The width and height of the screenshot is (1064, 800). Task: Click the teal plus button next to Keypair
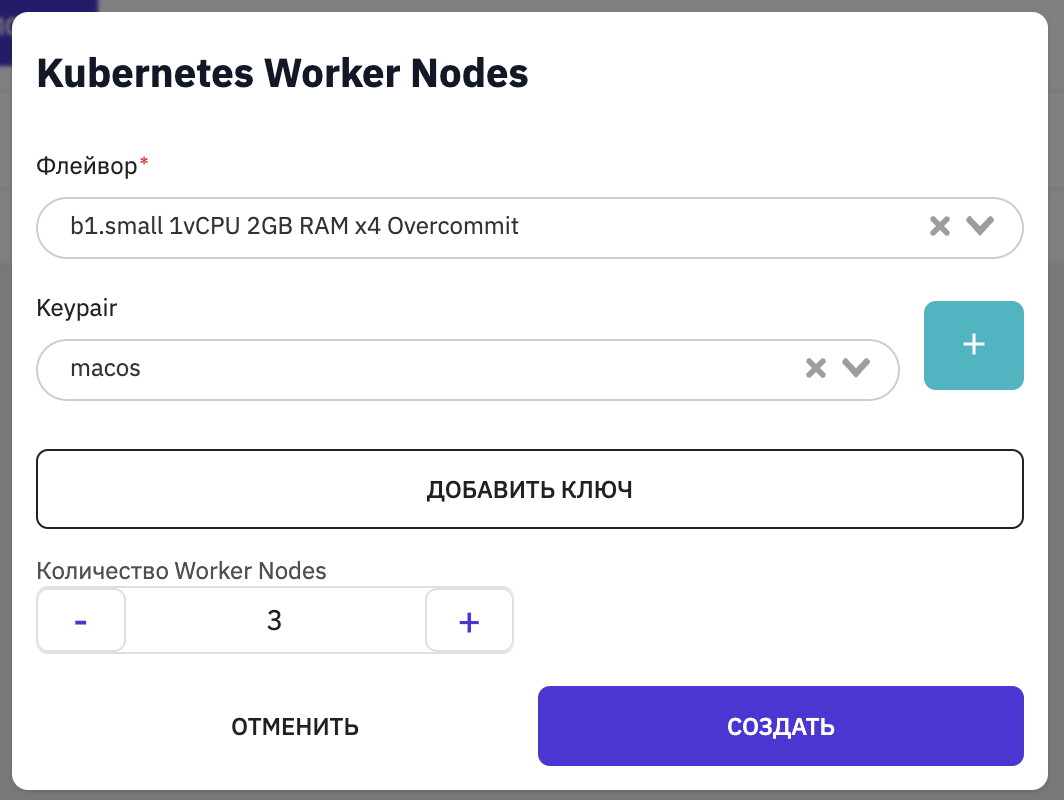(974, 345)
